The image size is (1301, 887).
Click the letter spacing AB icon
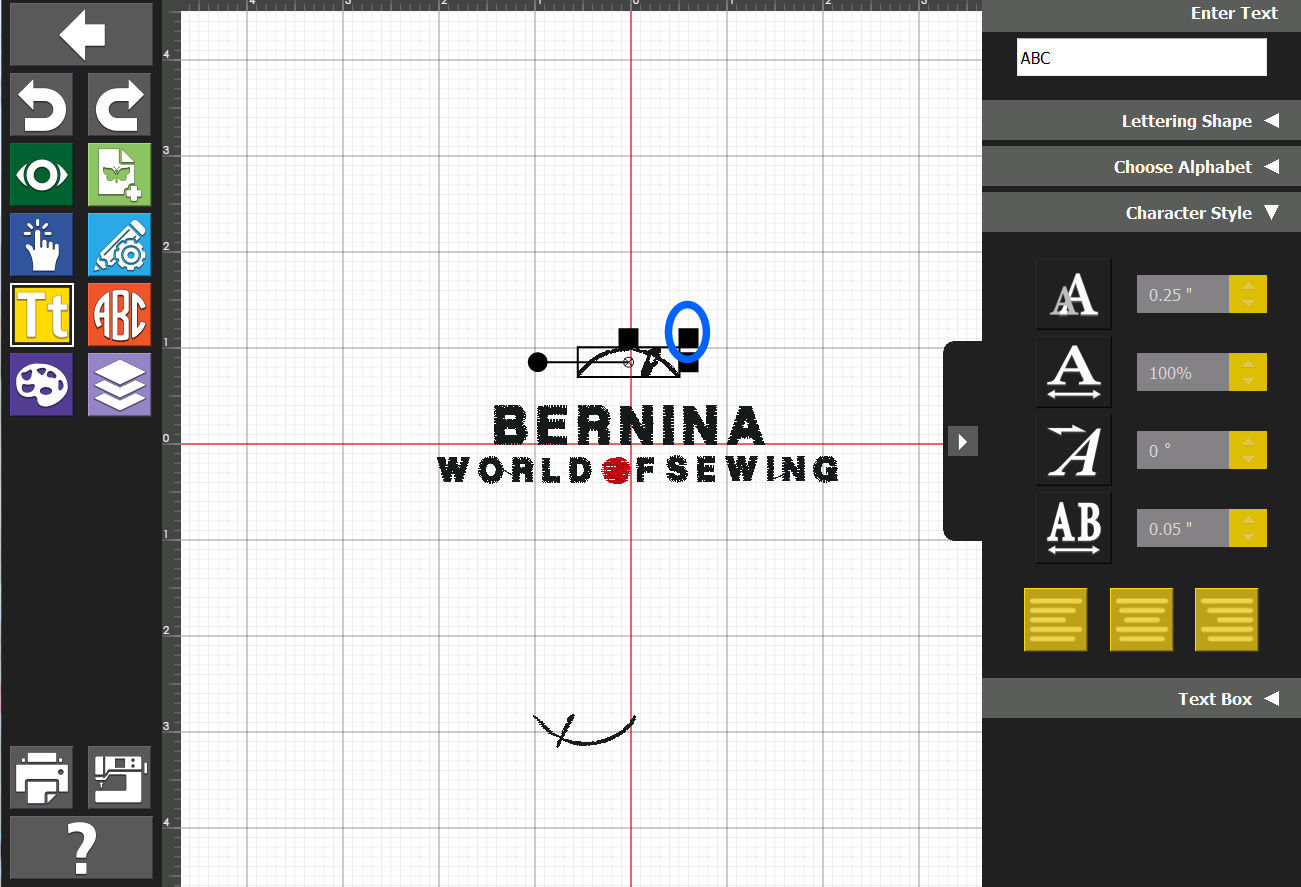pyautogui.click(x=1073, y=528)
